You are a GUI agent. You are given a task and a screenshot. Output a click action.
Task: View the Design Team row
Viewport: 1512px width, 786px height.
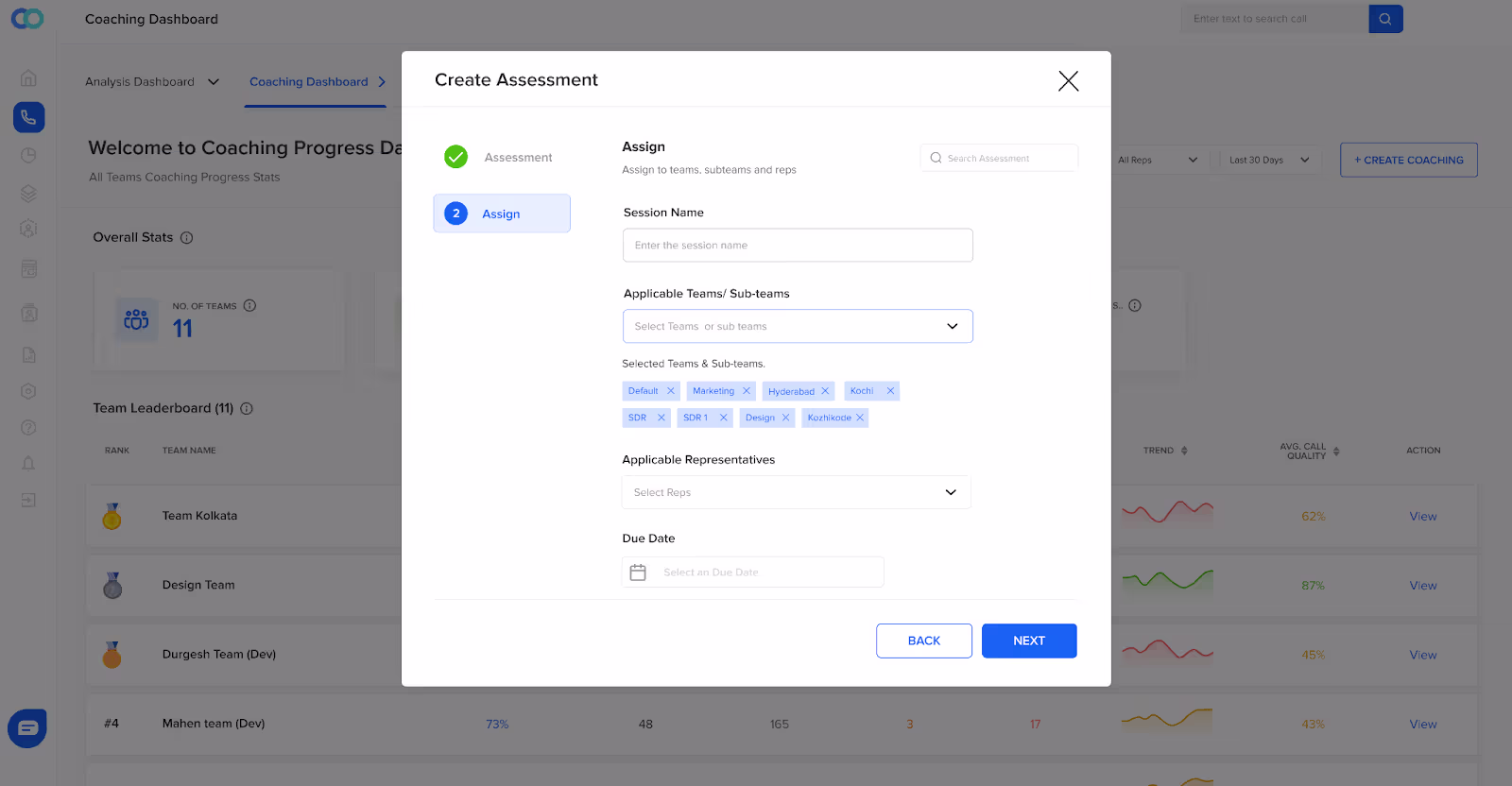click(x=1423, y=586)
